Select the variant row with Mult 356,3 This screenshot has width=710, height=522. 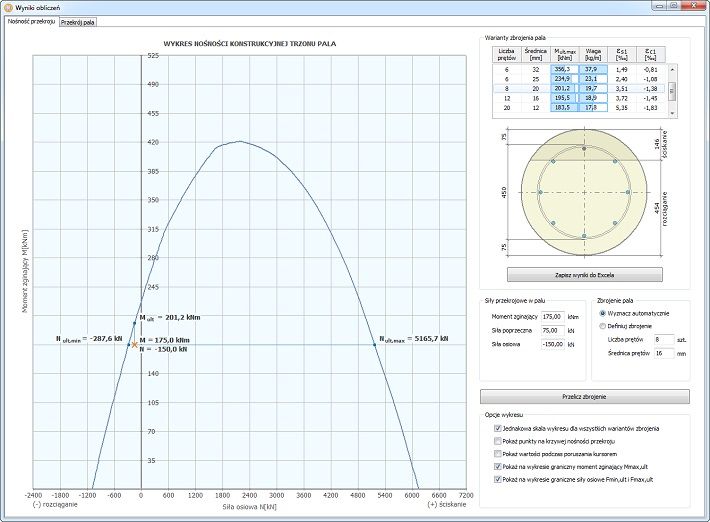point(580,69)
